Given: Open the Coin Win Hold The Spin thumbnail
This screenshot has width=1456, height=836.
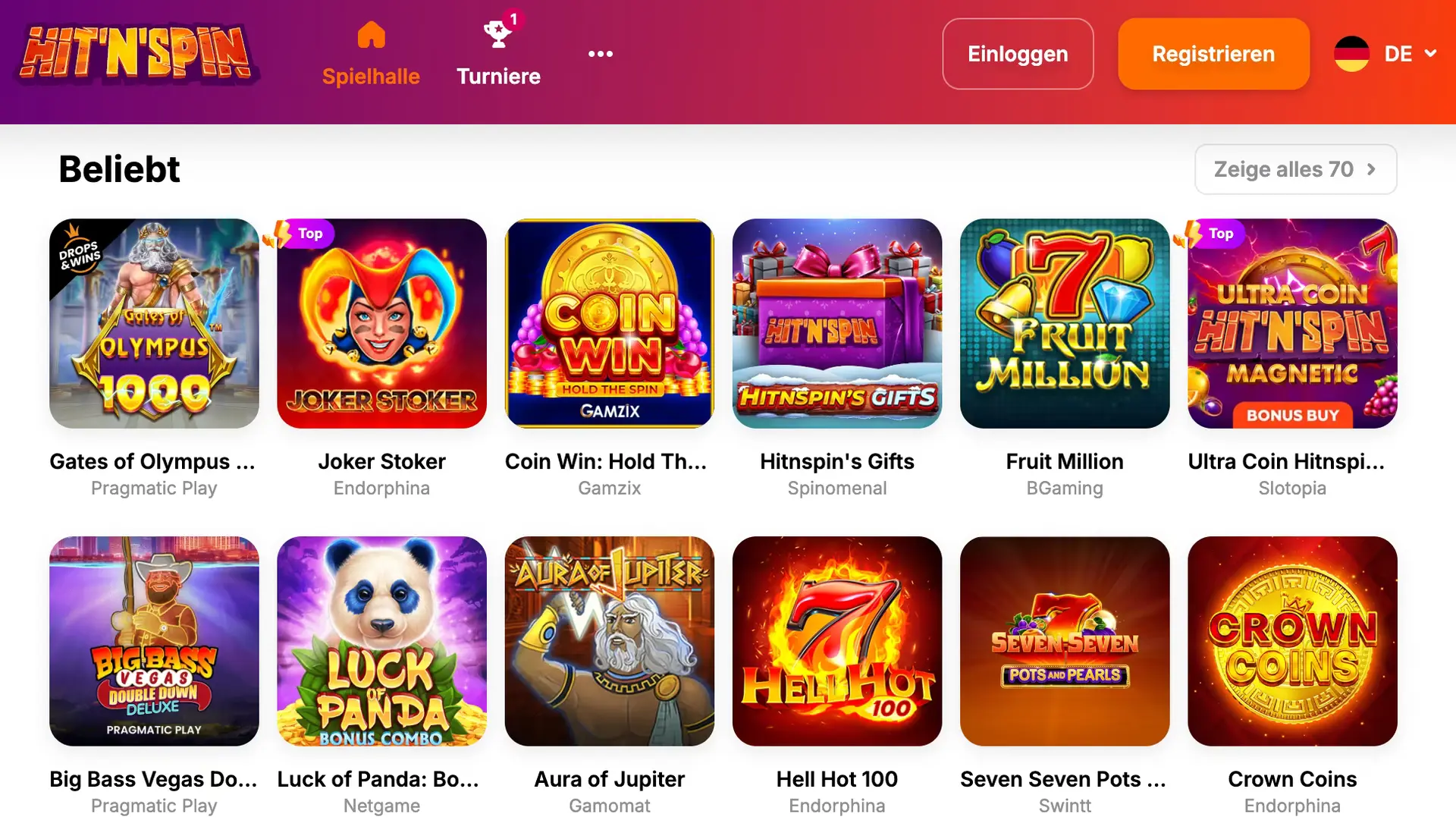Looking at the screenshot, I should pos(610,324).
